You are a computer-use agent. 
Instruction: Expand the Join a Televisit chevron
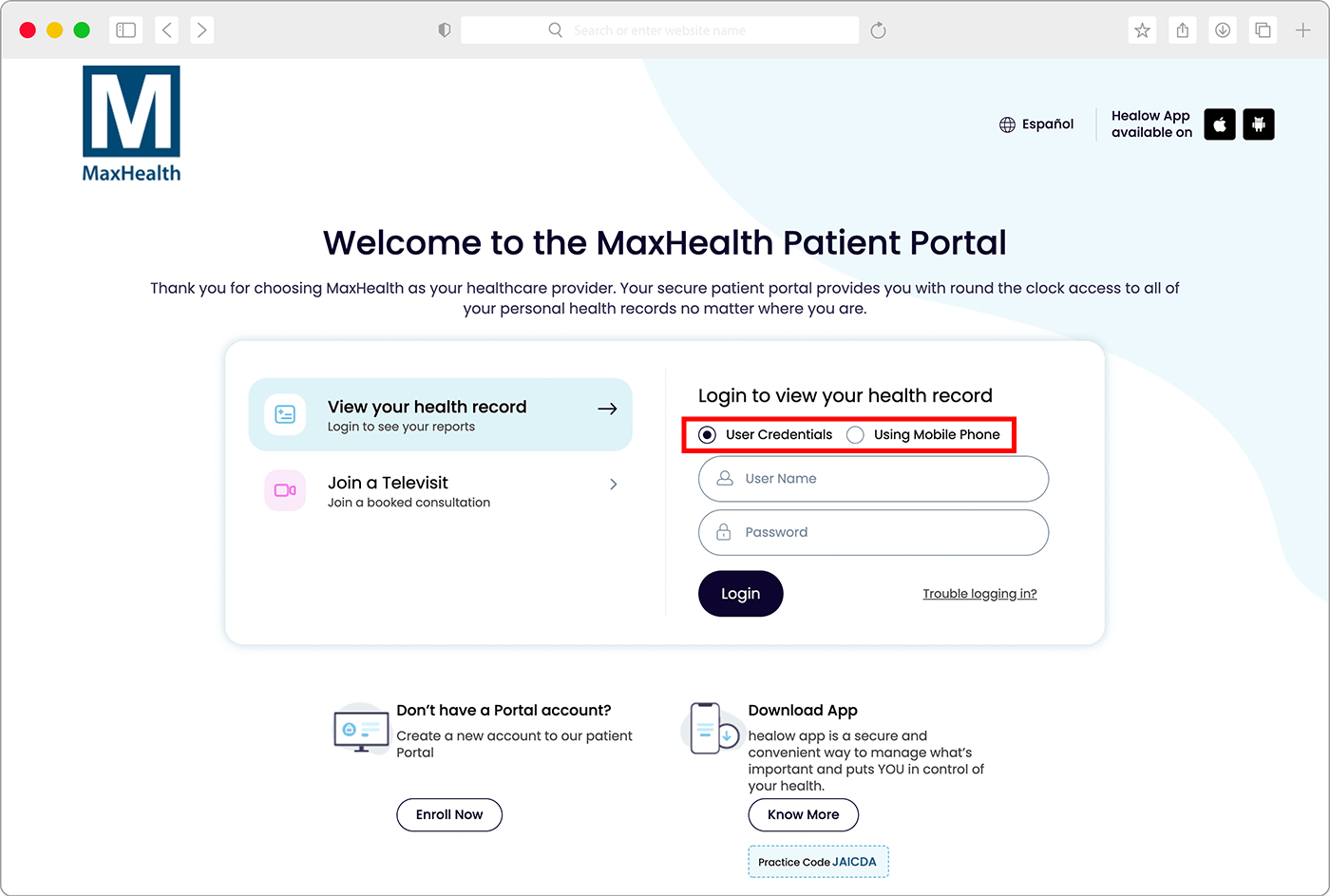click(613, 485)
